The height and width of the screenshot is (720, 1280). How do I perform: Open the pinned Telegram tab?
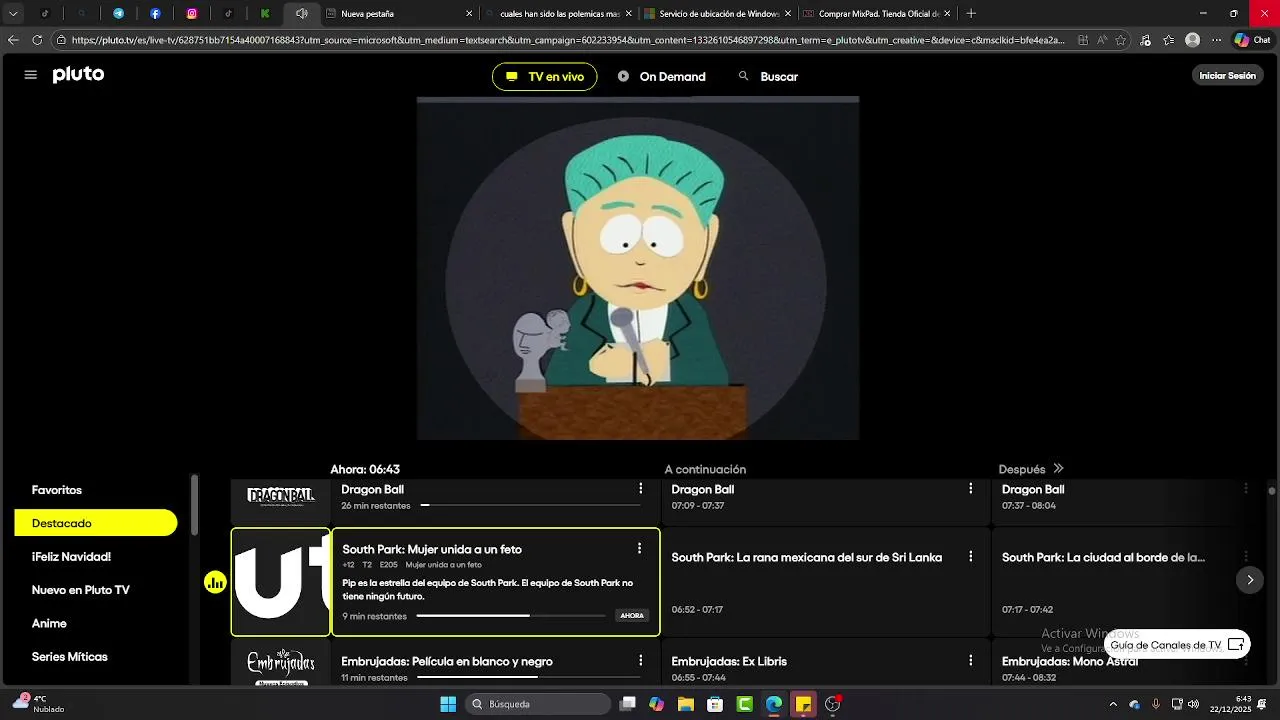[118, 14]
